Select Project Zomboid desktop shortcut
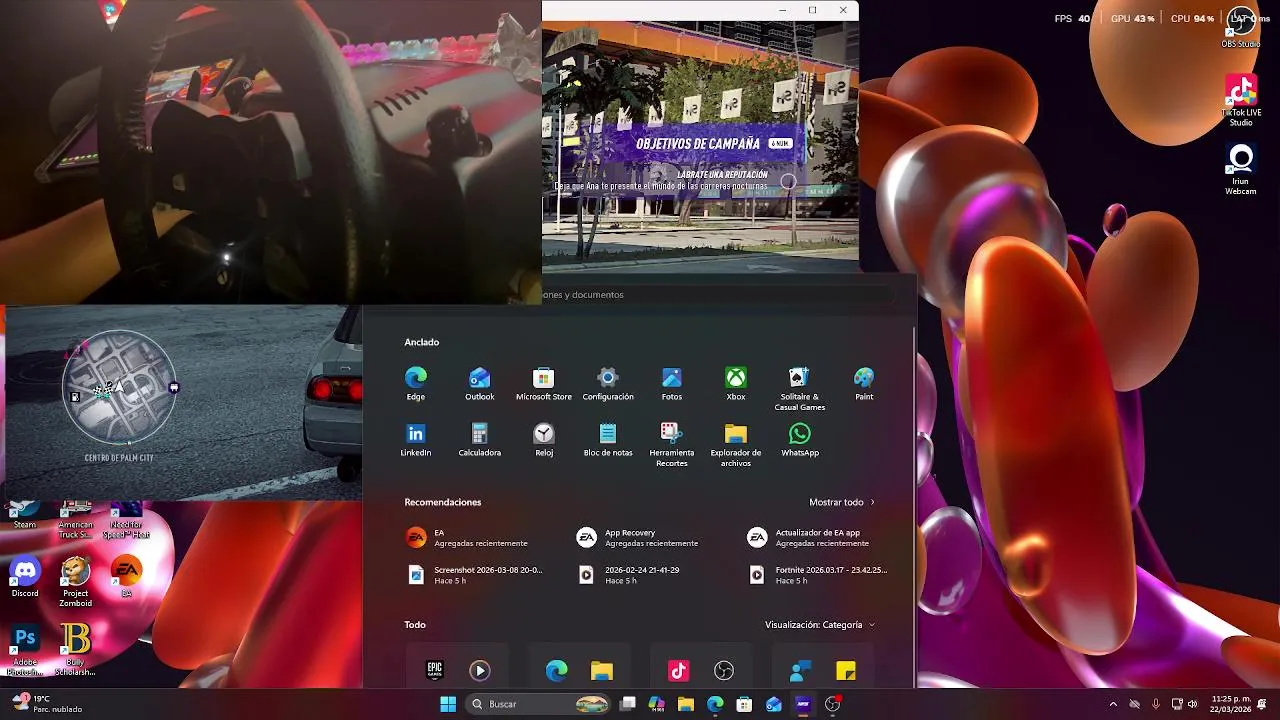Viewport: 1280px width, 720px height. (75, 582)
